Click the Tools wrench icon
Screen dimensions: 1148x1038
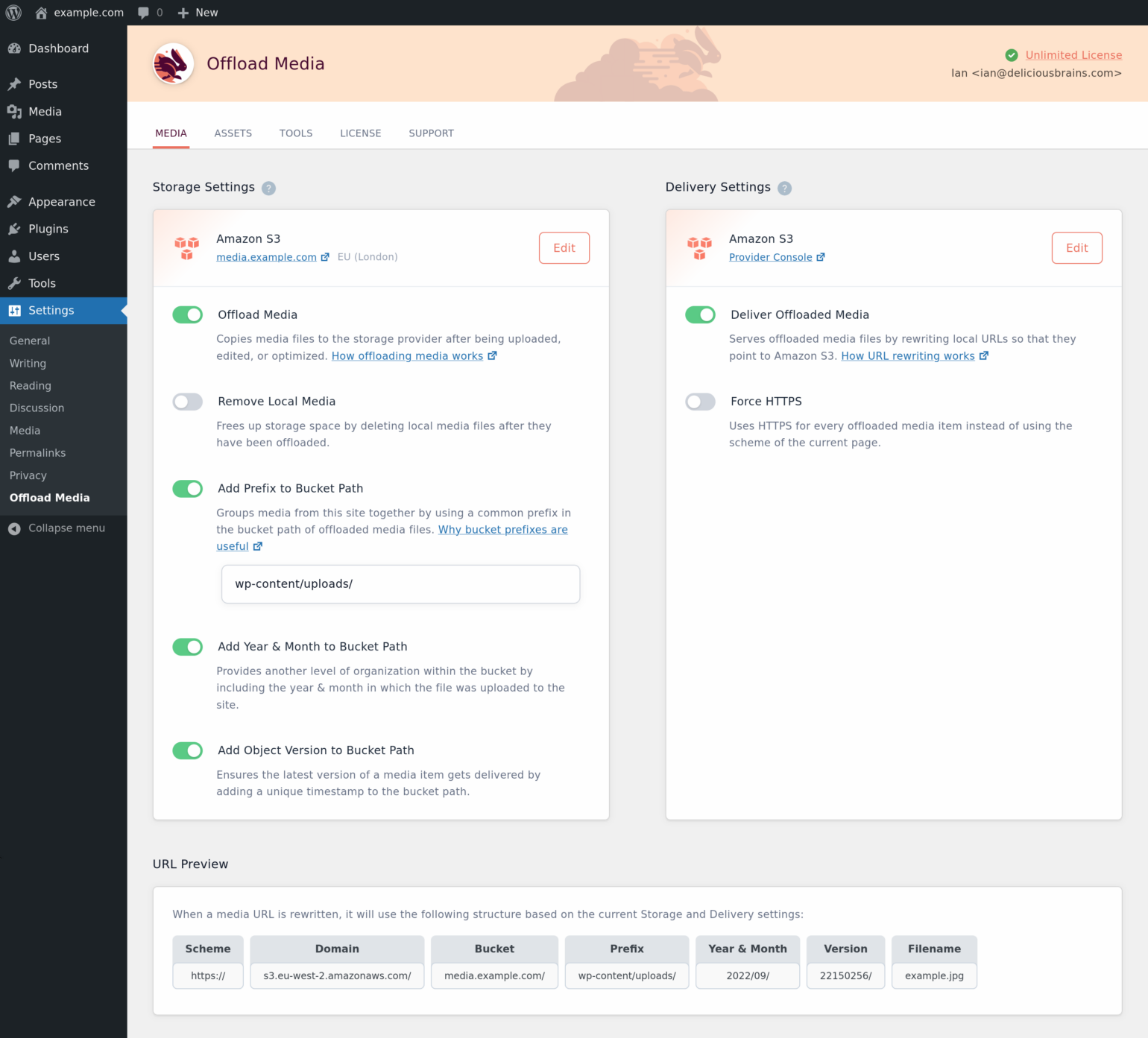(x=14, y=283)
